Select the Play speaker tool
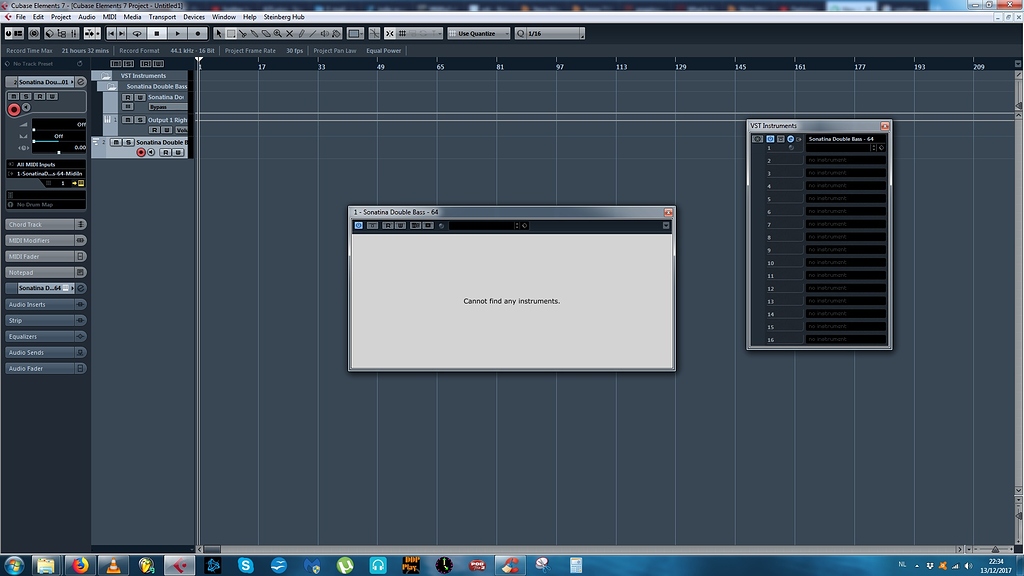This screenshot has width=1024, height=576. coord(325,33)
